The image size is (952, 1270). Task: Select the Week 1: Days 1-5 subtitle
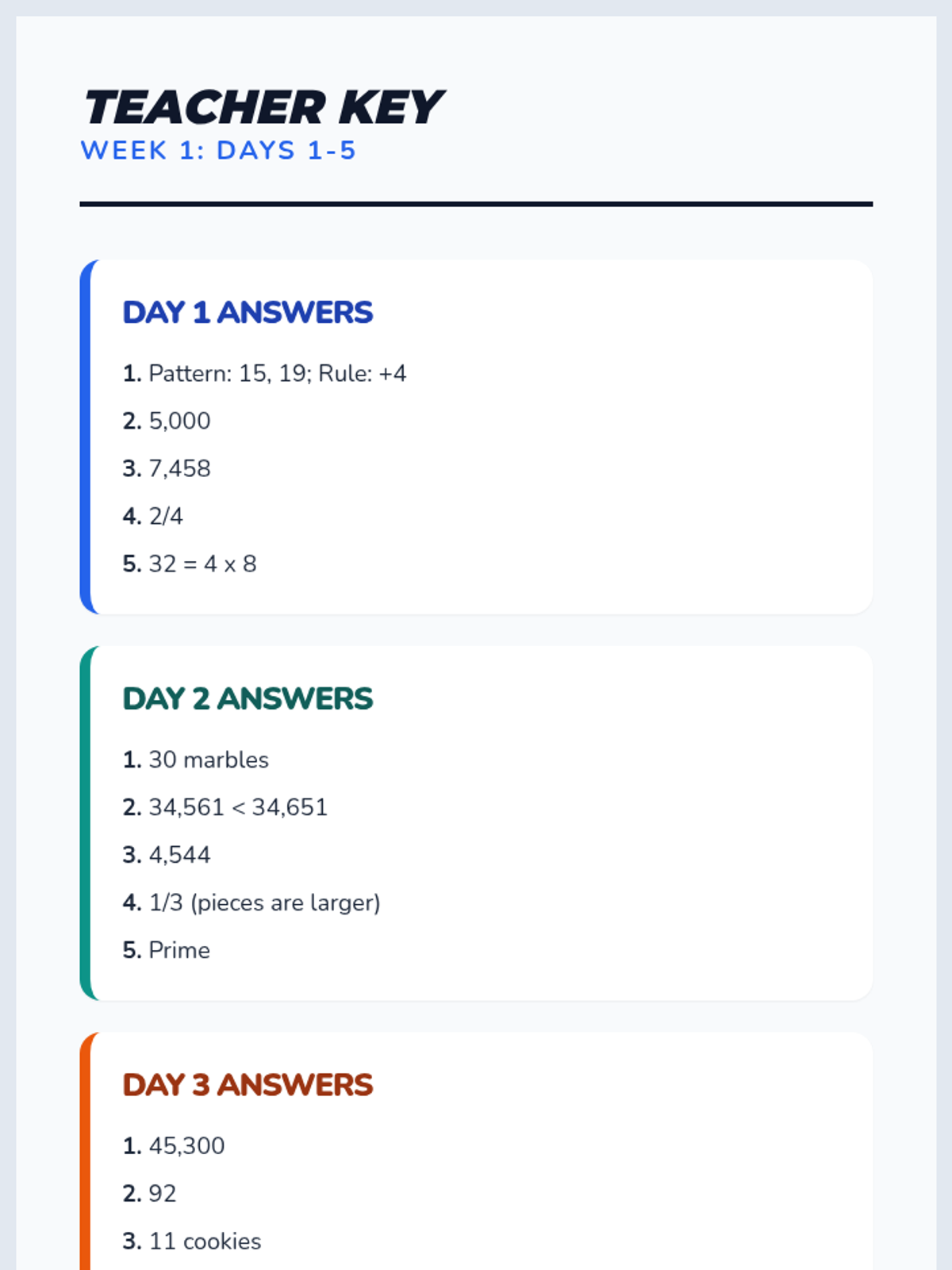pos(218,150)
